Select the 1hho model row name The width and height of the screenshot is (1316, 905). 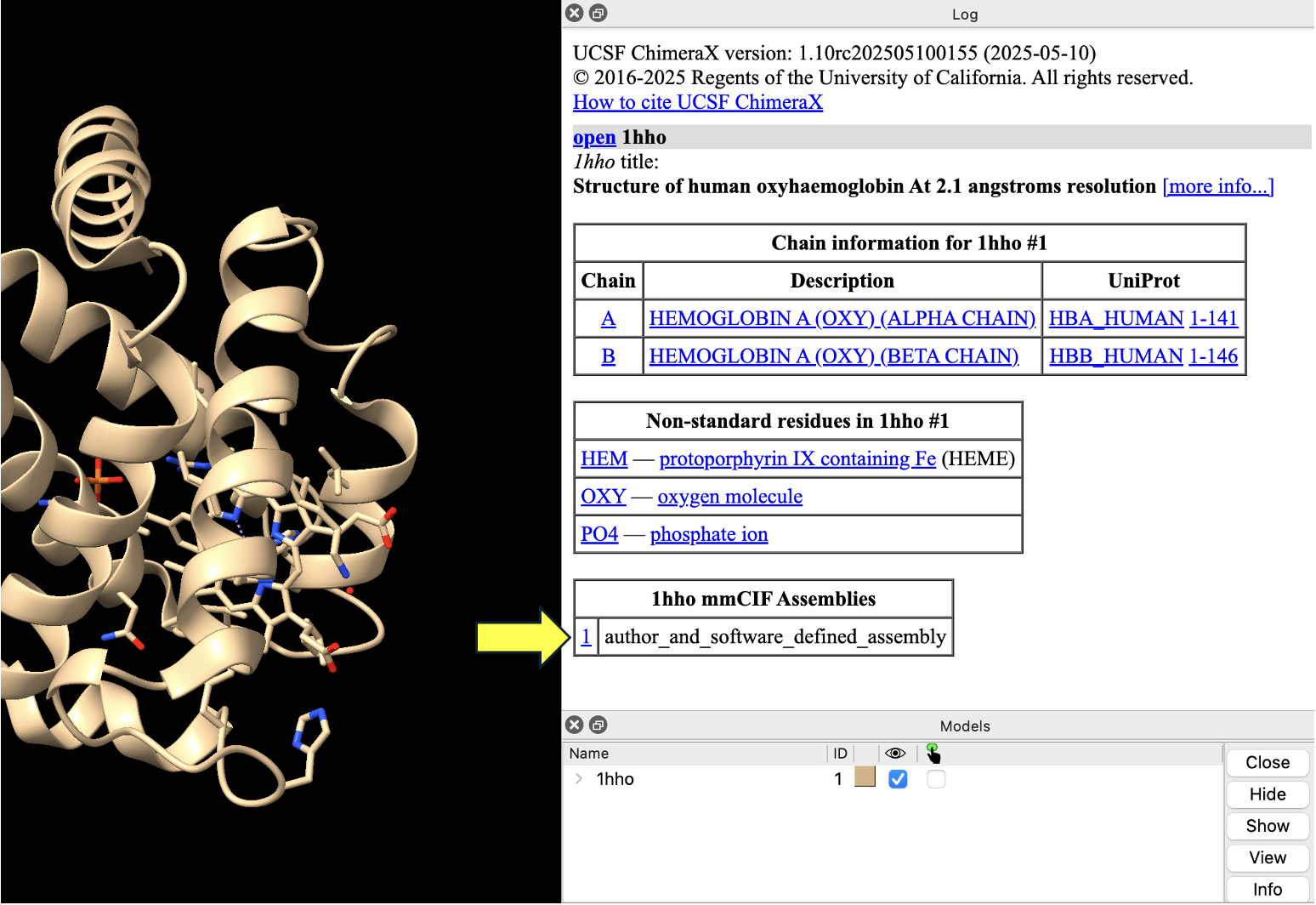[x=615, y=779]
